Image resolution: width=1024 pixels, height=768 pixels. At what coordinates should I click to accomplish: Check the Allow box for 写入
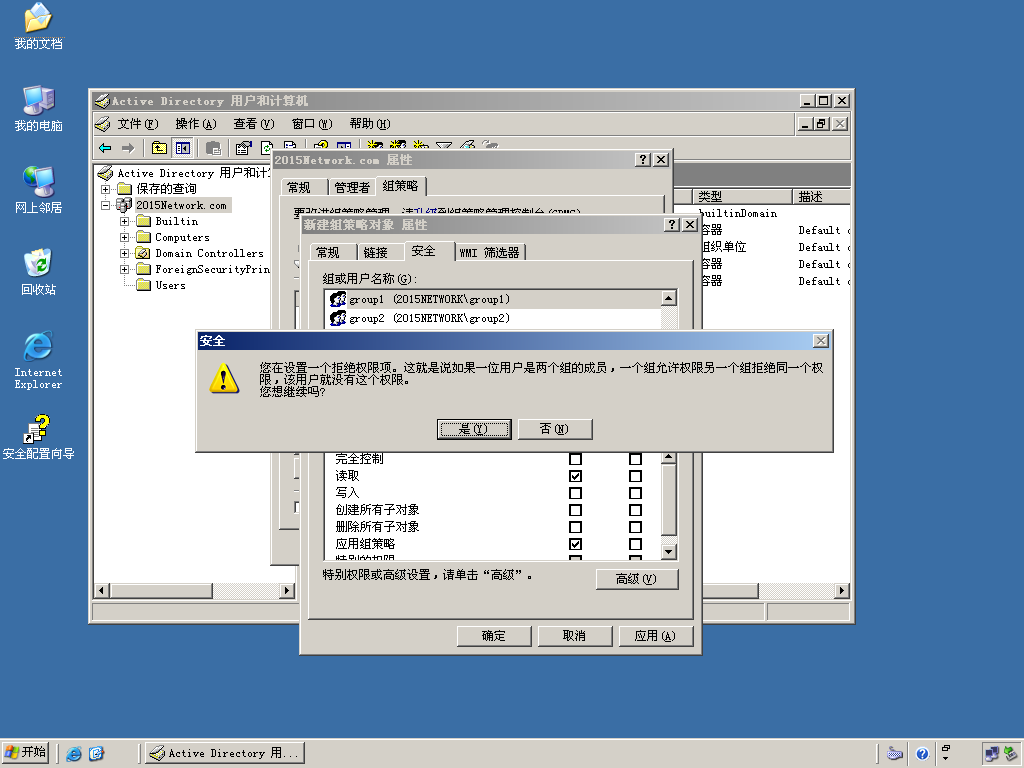(x=575, y=493)
